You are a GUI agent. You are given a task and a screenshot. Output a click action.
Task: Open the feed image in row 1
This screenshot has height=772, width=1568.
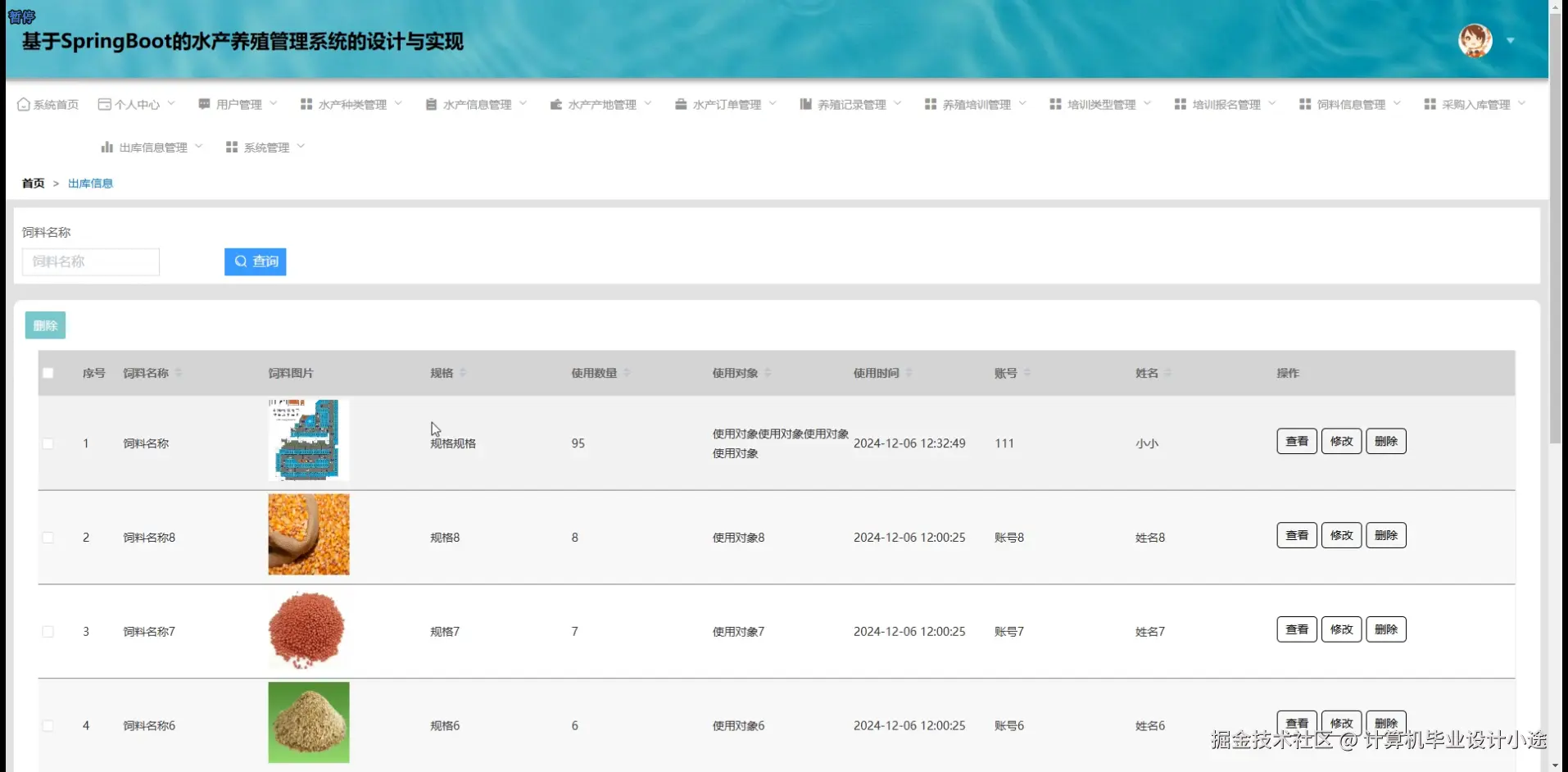309,440
